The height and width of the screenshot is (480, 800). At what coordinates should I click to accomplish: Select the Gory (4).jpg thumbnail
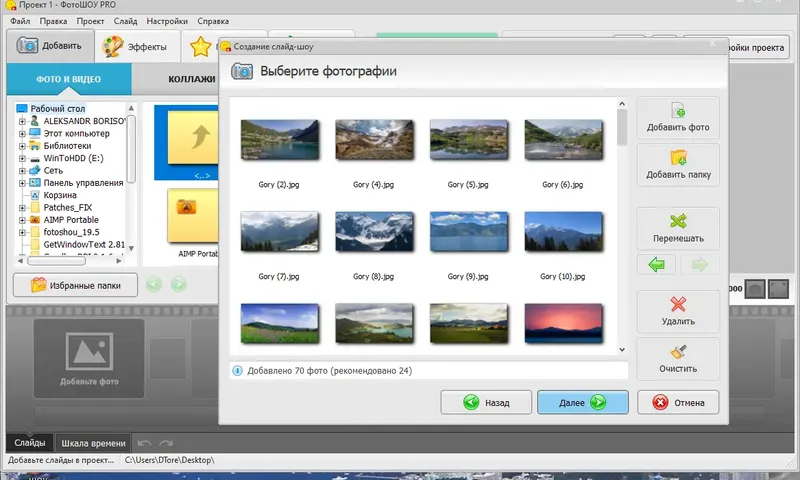(374, 140)
